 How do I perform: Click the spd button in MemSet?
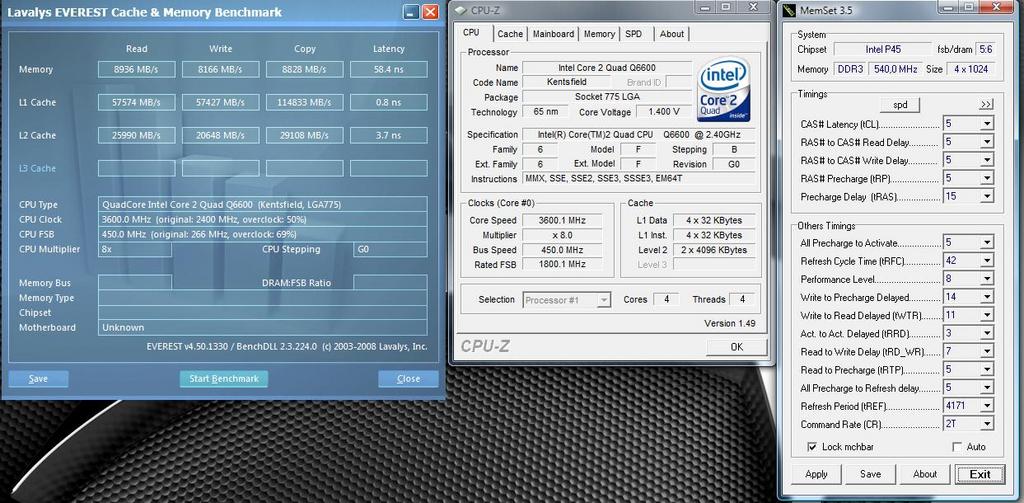coord(900,105)
